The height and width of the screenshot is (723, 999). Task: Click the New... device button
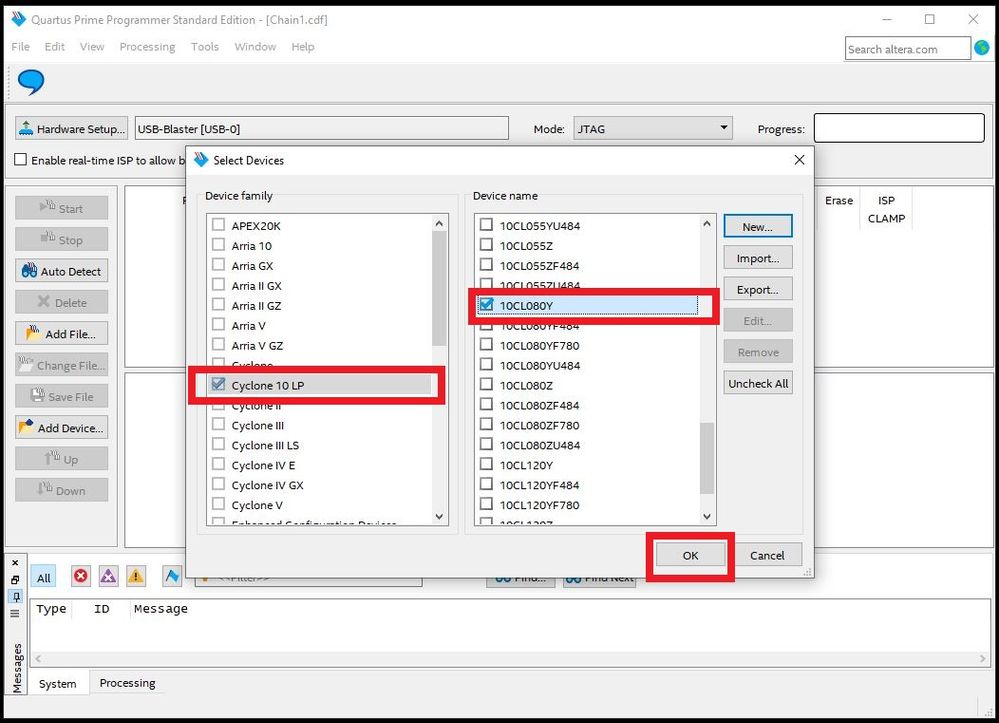click(758, 227)
